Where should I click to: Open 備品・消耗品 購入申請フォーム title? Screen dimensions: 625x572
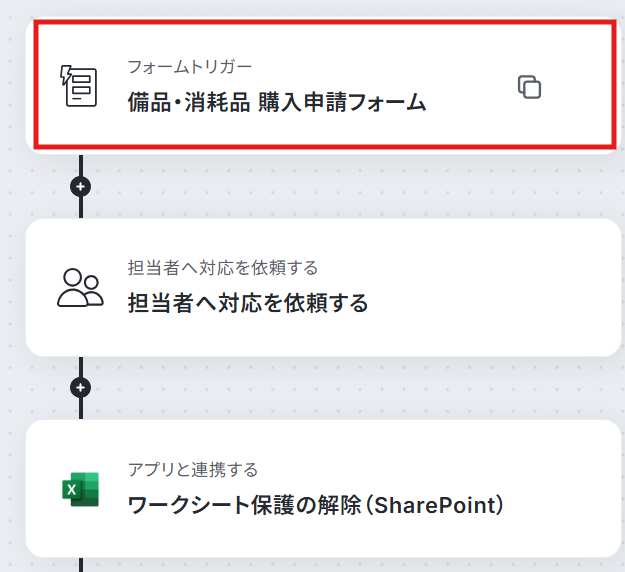[x=277, y=102]
